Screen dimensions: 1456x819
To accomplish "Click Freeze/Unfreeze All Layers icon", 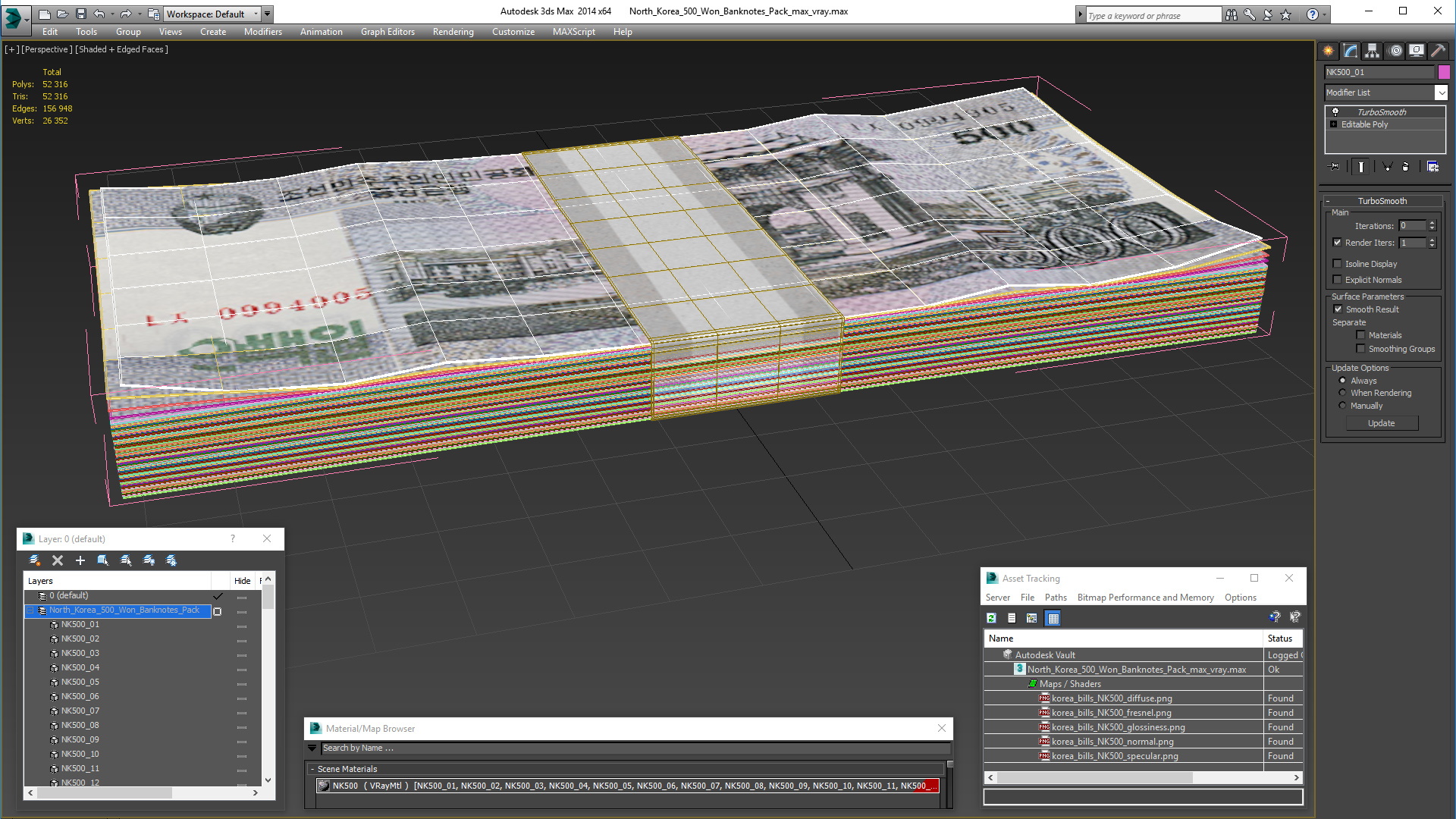I will tap(171, 560).
